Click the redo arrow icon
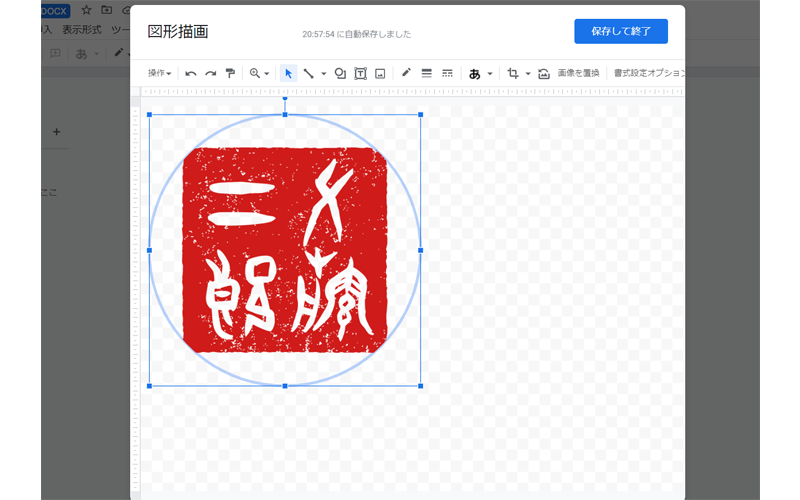 tap(210, 73)
